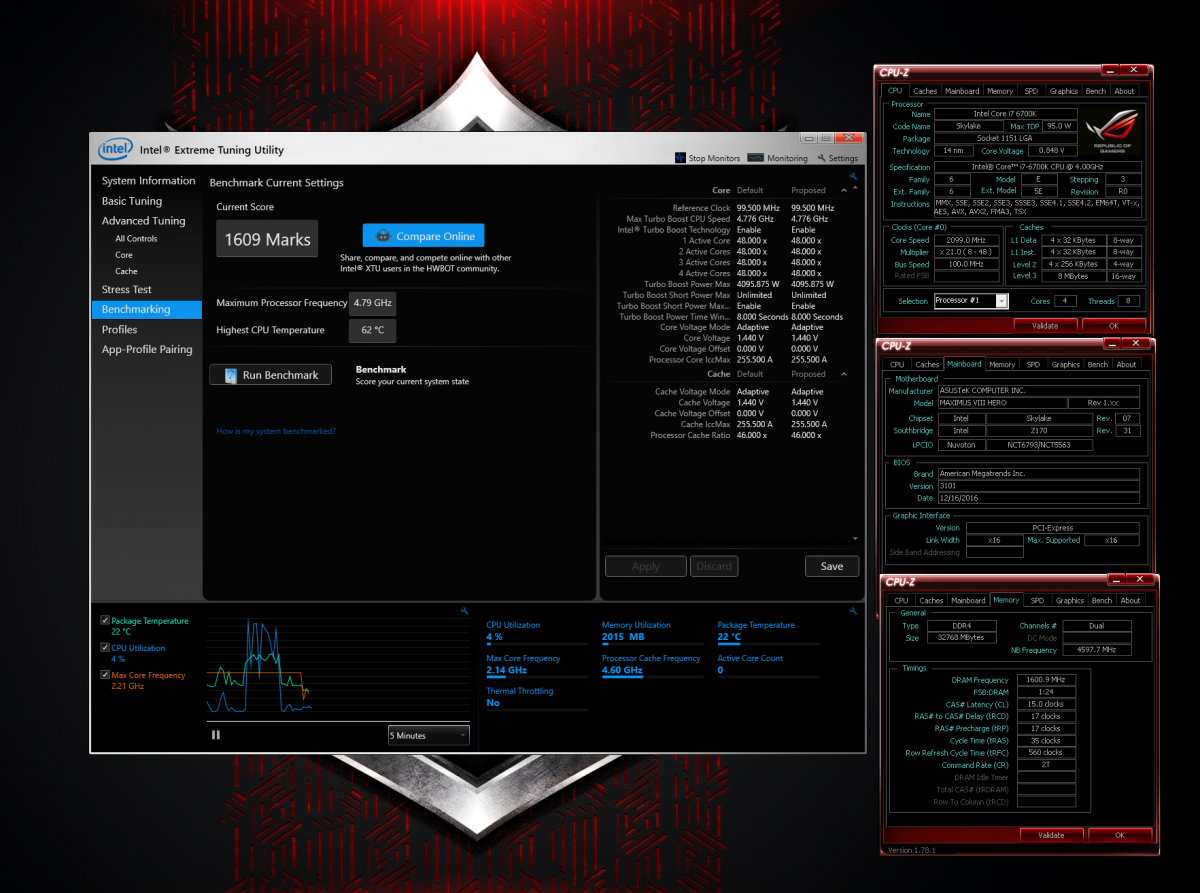
Task: Open the 5 Minutes time range dropdown
Action: 428,735
